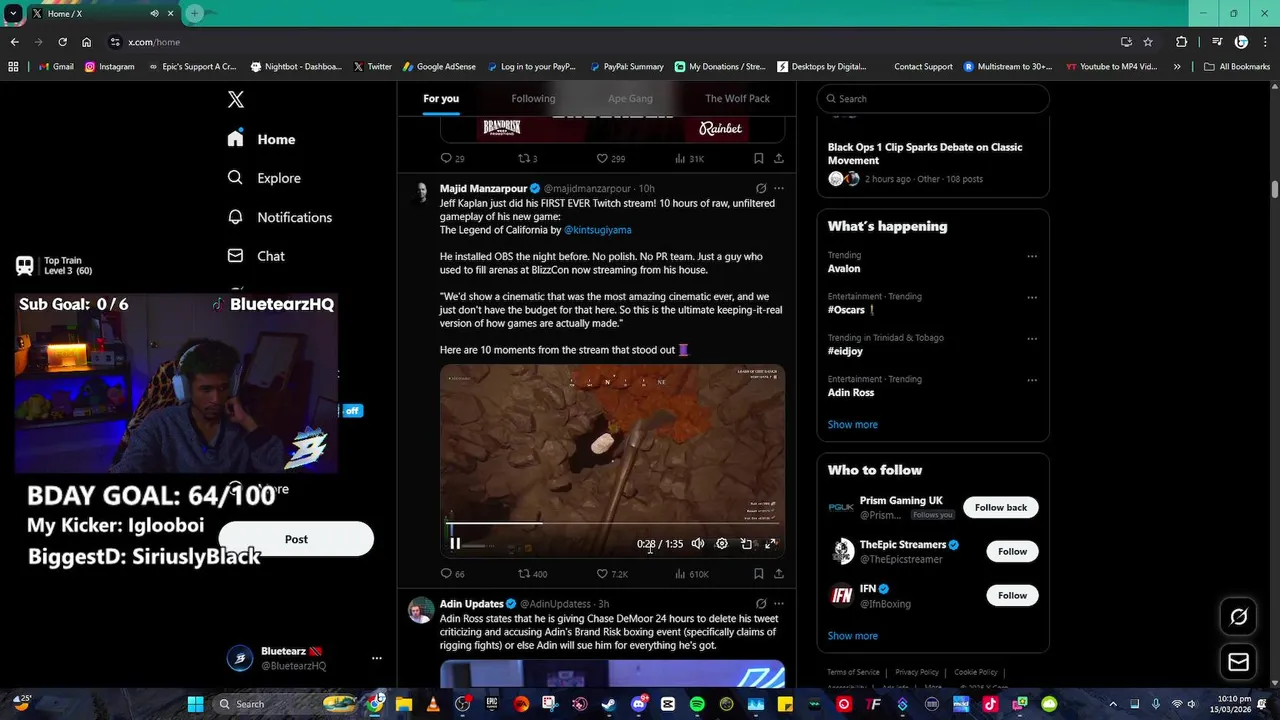
Task: Mute the video using the speaker icon
Action: tap(698, 544)
